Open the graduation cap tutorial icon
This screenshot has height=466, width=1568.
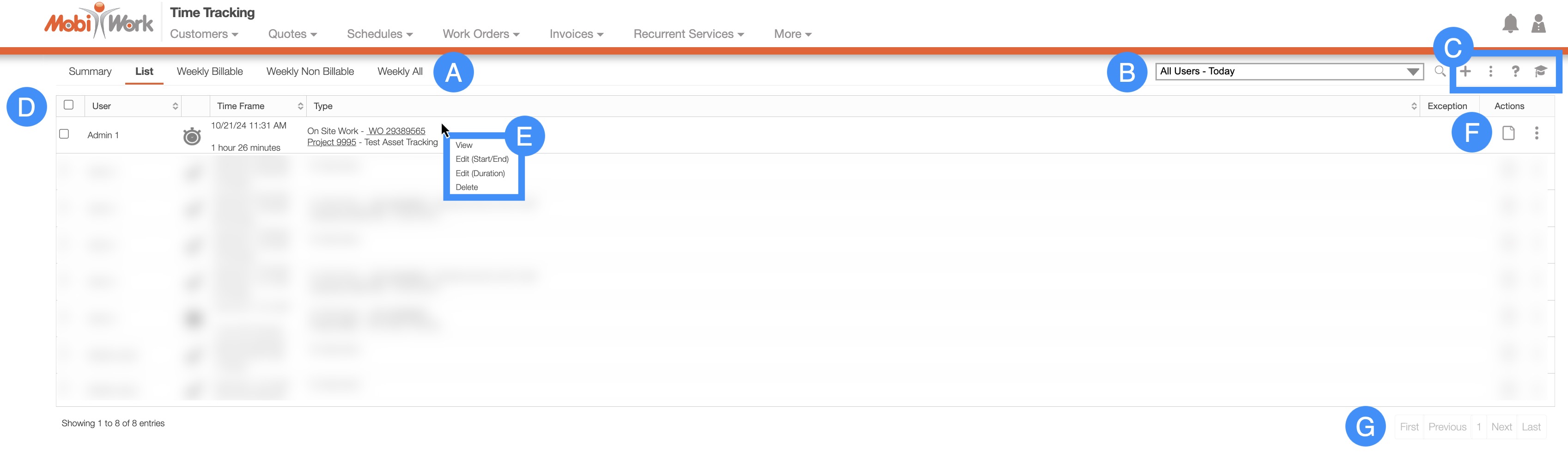1540,71
